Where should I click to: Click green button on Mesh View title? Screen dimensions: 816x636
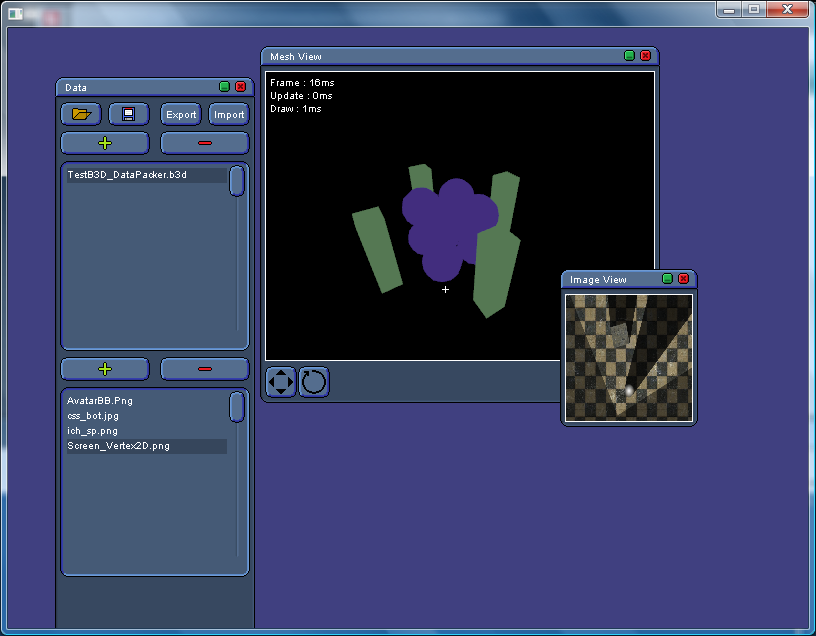coord(629,56)
